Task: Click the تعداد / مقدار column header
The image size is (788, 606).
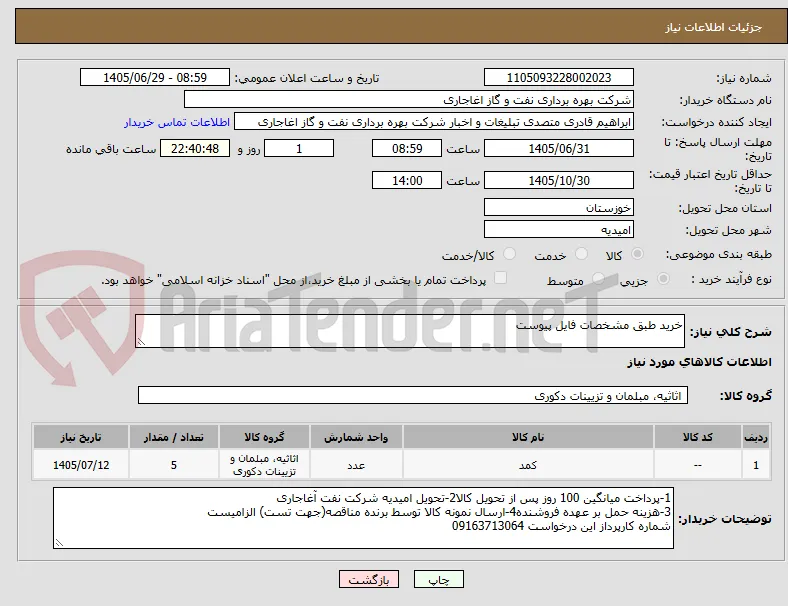Action: [174, 437]
